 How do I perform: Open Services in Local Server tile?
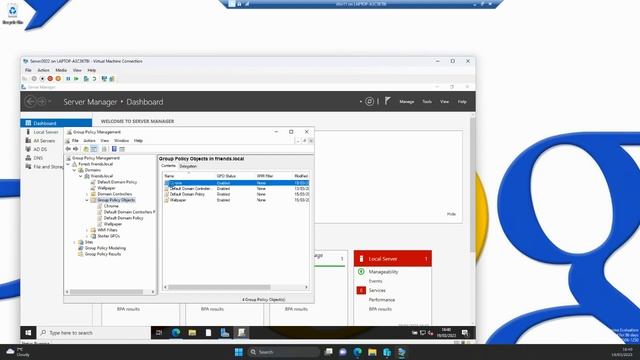click(377, 290)
